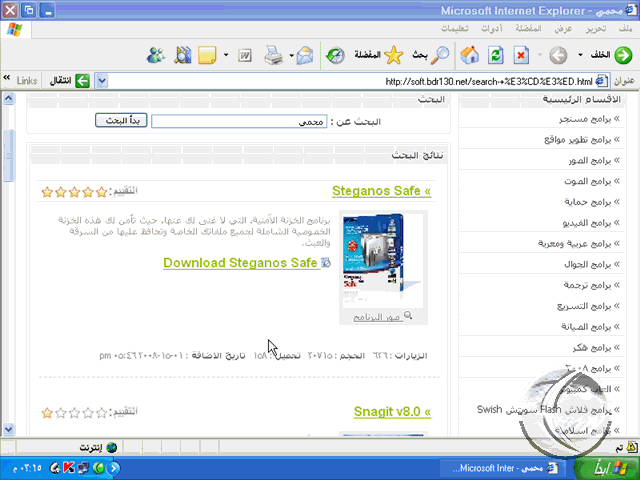Click the warning icon in status bar
640x480 pixels.
(x=632, y=447)
